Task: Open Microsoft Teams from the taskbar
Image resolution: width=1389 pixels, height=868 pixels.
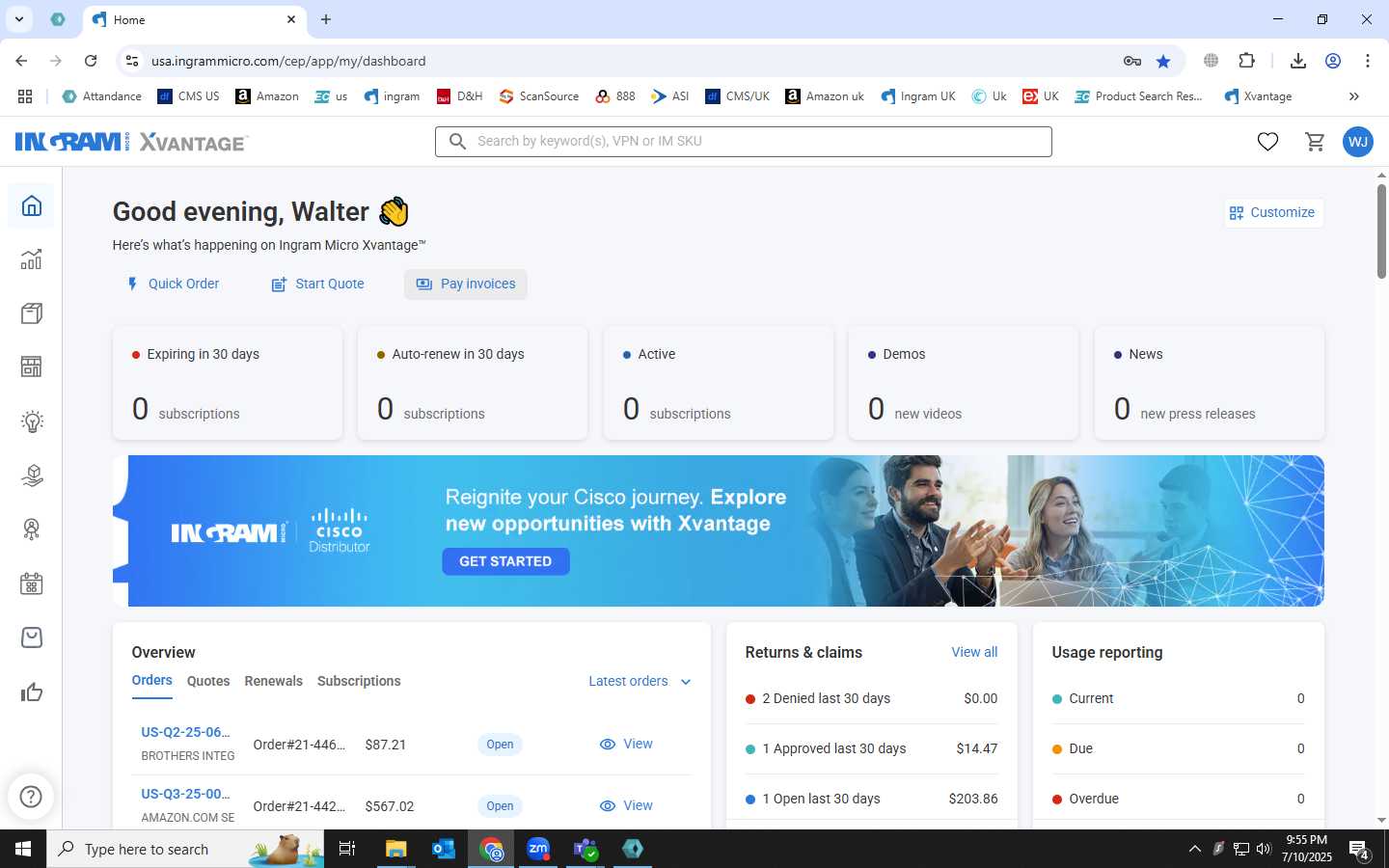Action: [586, 849]
